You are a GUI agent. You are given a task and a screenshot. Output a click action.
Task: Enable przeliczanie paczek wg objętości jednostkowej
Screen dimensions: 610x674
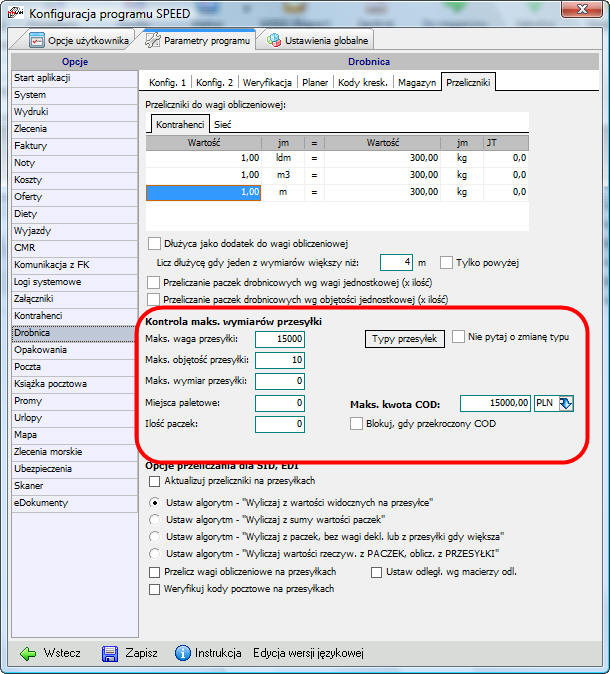click(x=153, y=299)
